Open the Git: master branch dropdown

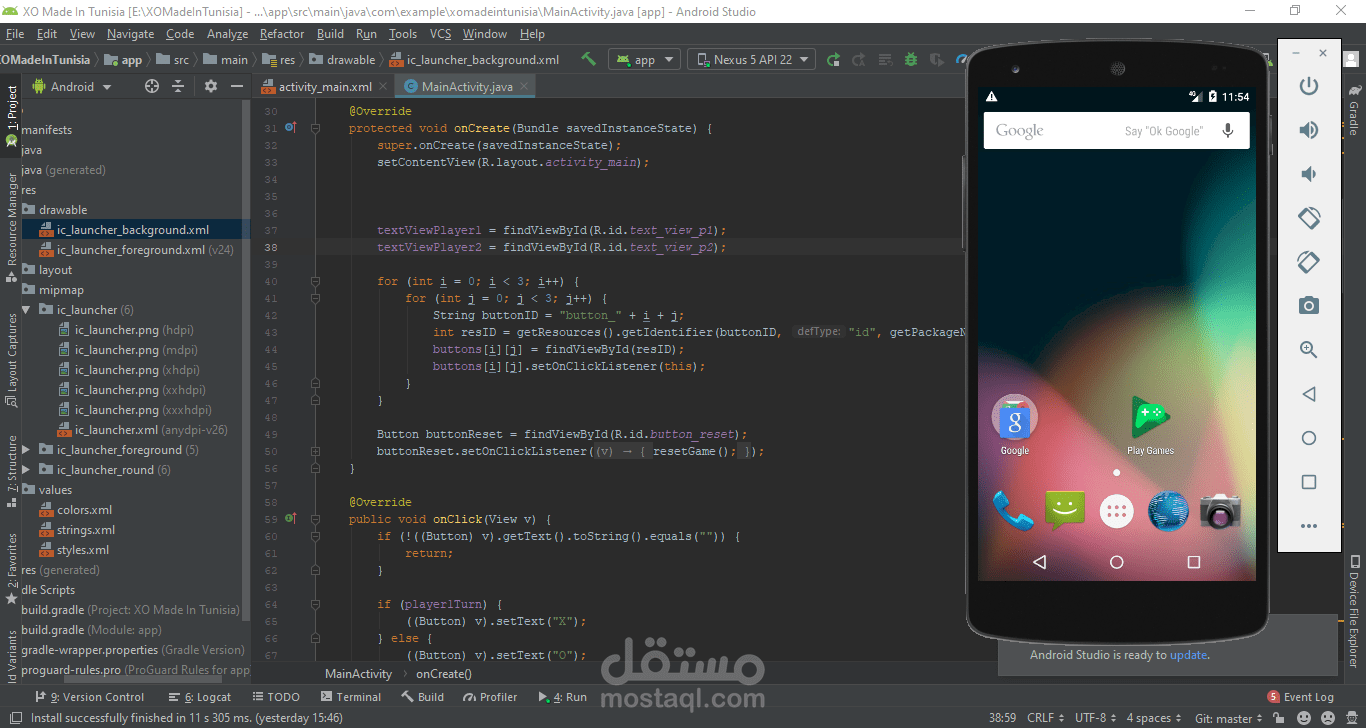click(x=1230, y=718)
